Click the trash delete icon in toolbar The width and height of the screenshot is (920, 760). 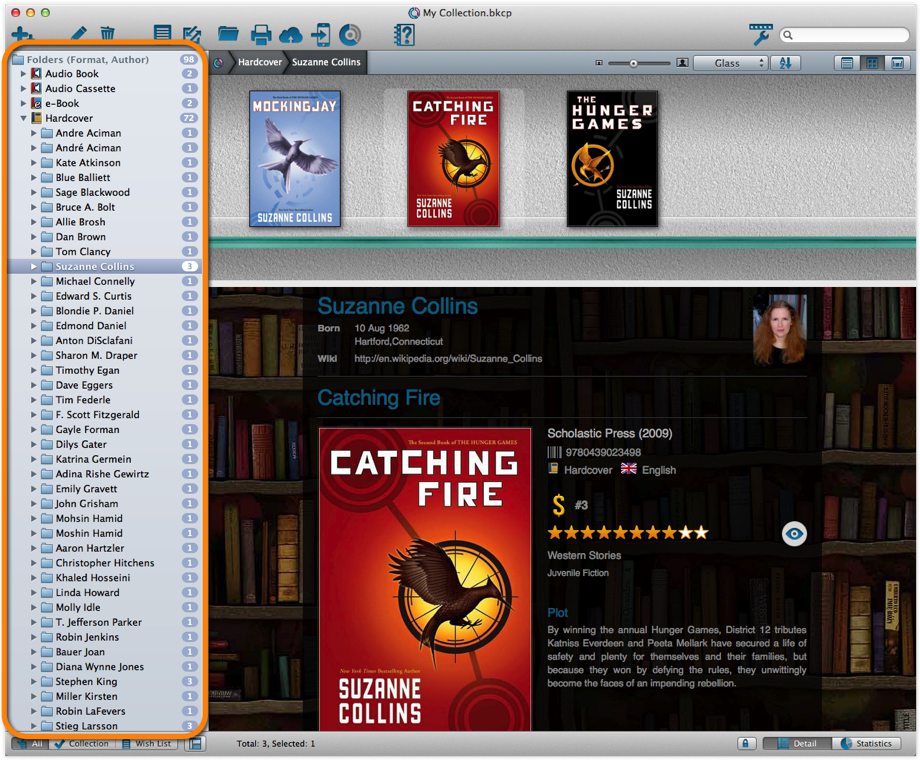click(107, 34)
